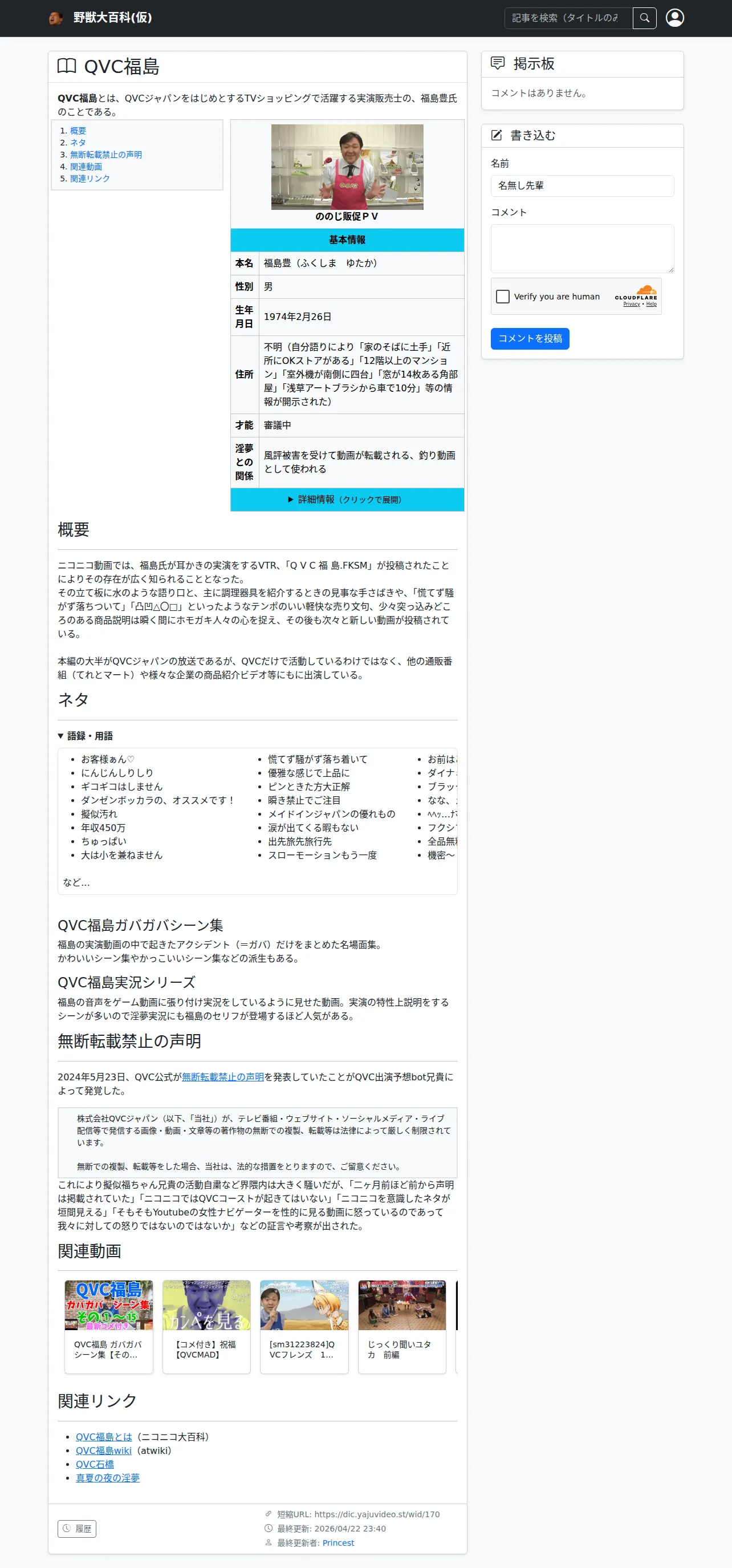Image resolution: width=732 pixels, height=1568 pixels.
Task: Open 【コメ付き】祝福【QVCMAD】 video thumbnail
Action: [x=206, y=1305]
